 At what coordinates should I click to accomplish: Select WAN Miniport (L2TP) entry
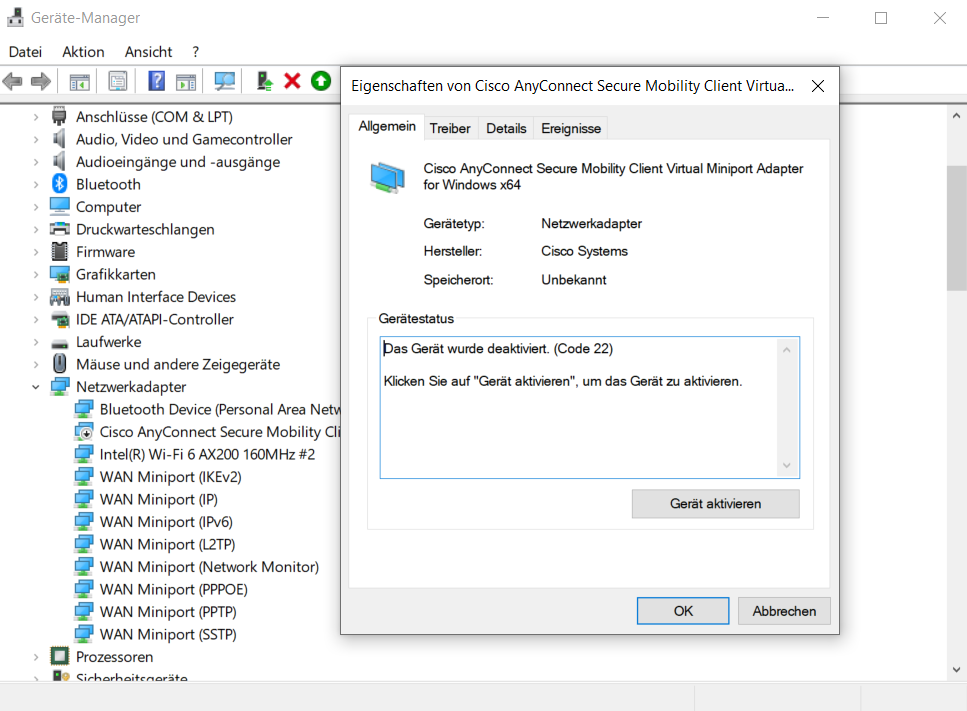coord(167,545)
